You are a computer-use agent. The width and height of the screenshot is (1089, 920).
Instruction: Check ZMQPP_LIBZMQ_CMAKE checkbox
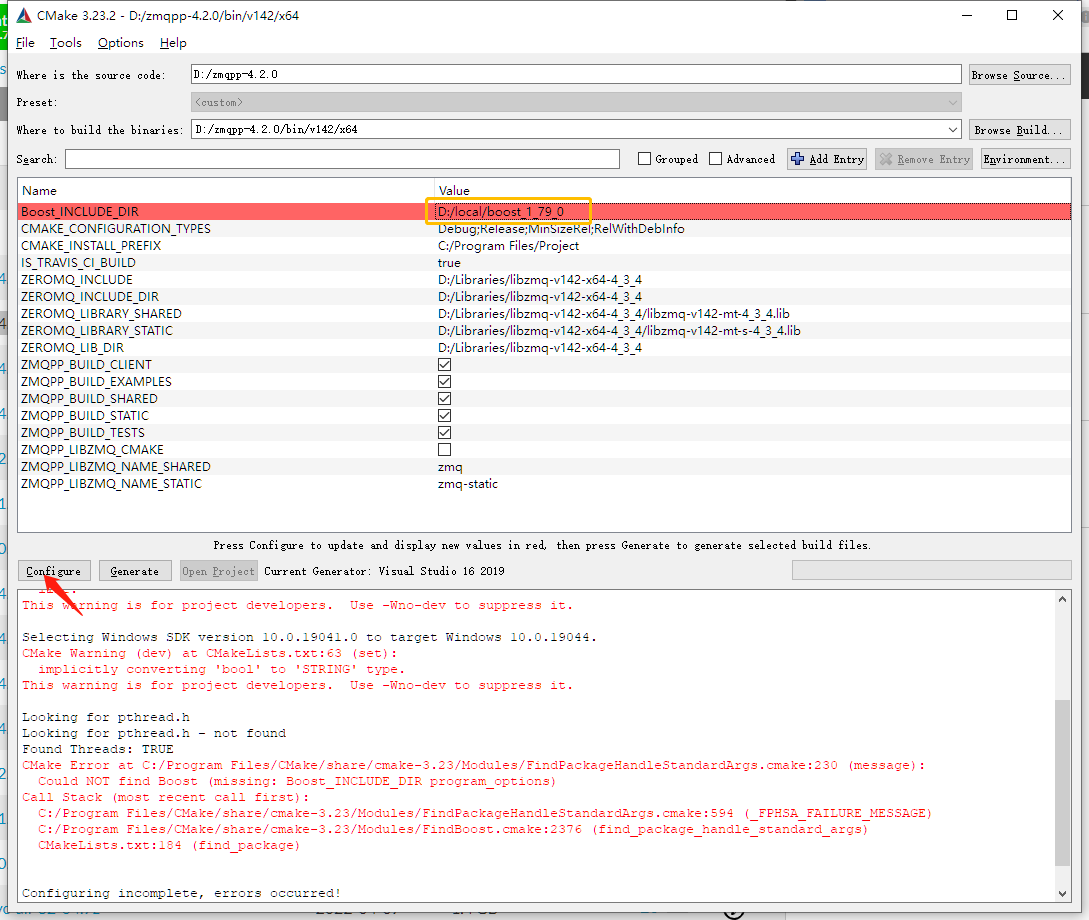point(444,449)
